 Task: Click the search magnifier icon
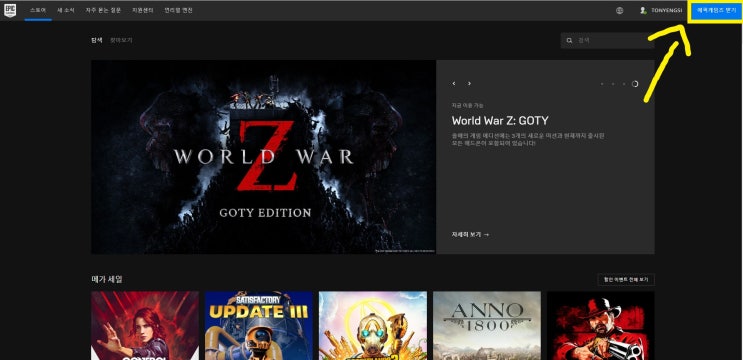[569, 40]
